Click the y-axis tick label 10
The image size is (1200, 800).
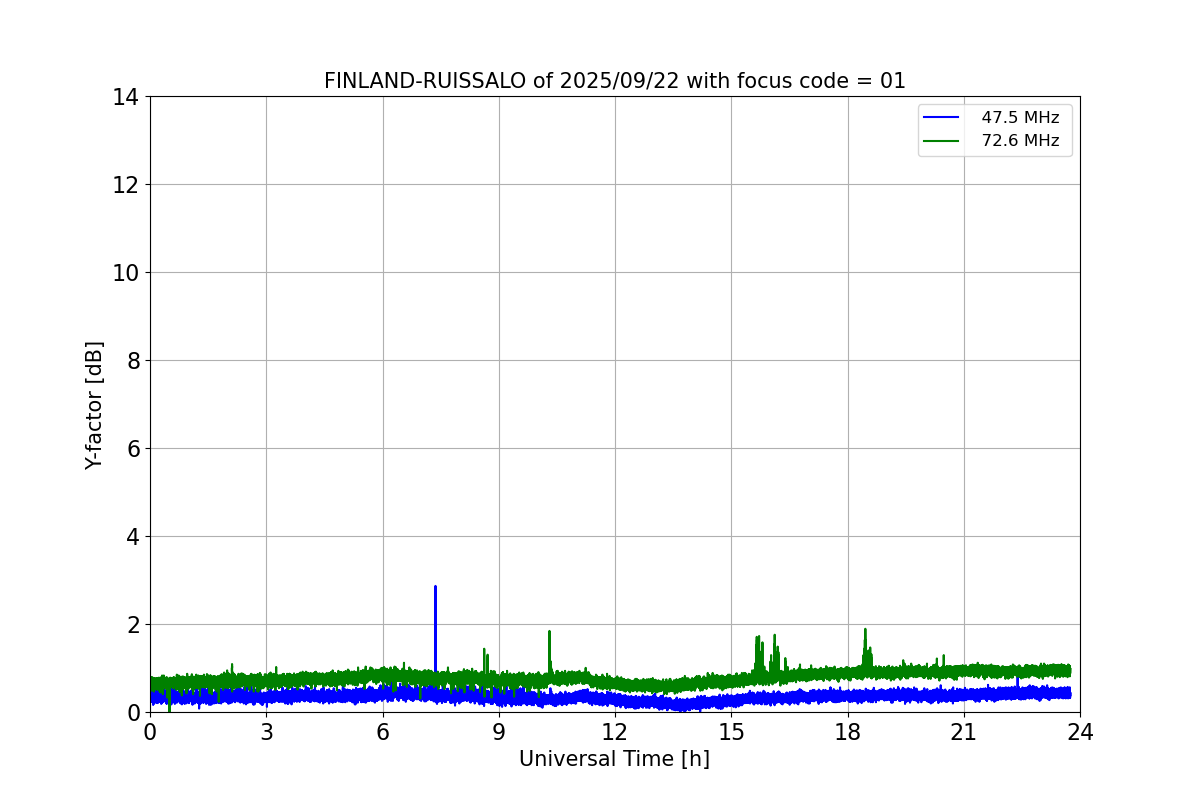[x=125, y=273]
